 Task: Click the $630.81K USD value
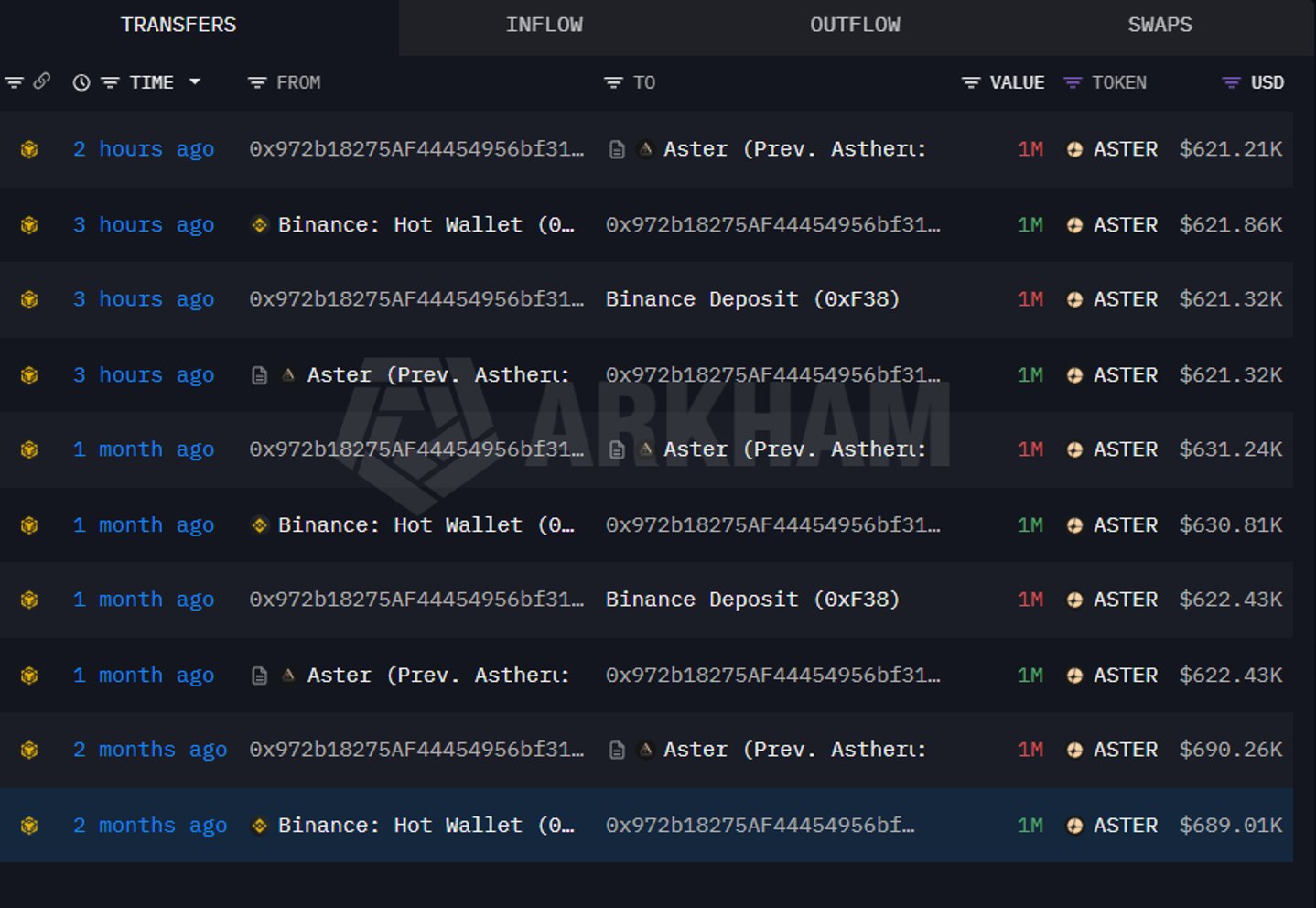pos(1231,524)
